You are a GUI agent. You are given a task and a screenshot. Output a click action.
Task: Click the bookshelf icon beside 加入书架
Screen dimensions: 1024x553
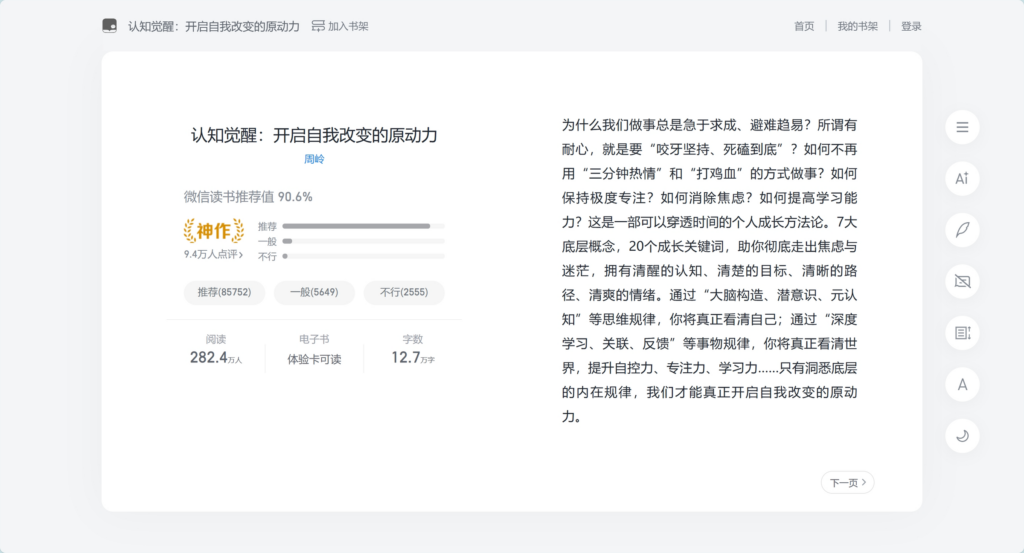tap(318, 26)
